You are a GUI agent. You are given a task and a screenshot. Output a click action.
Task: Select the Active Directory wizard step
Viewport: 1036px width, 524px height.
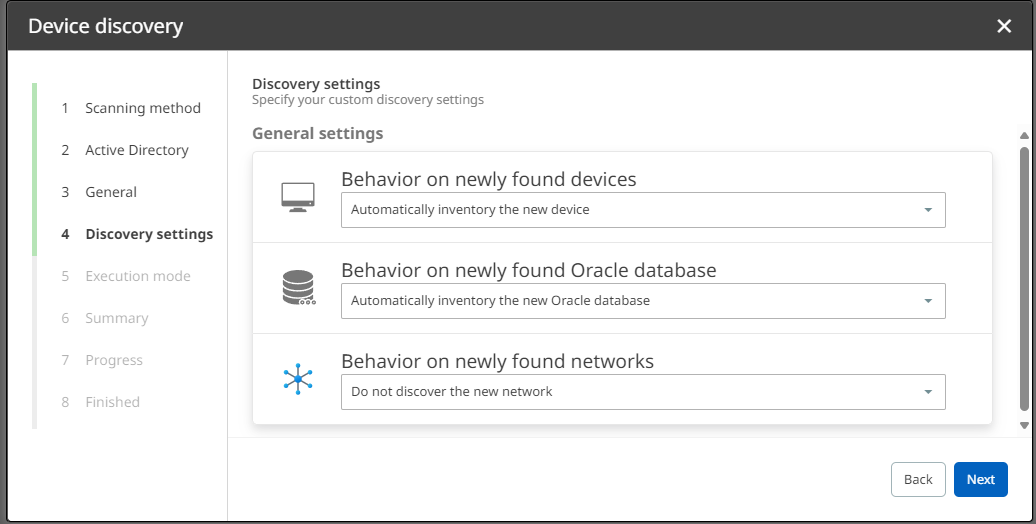click(136, 150)
